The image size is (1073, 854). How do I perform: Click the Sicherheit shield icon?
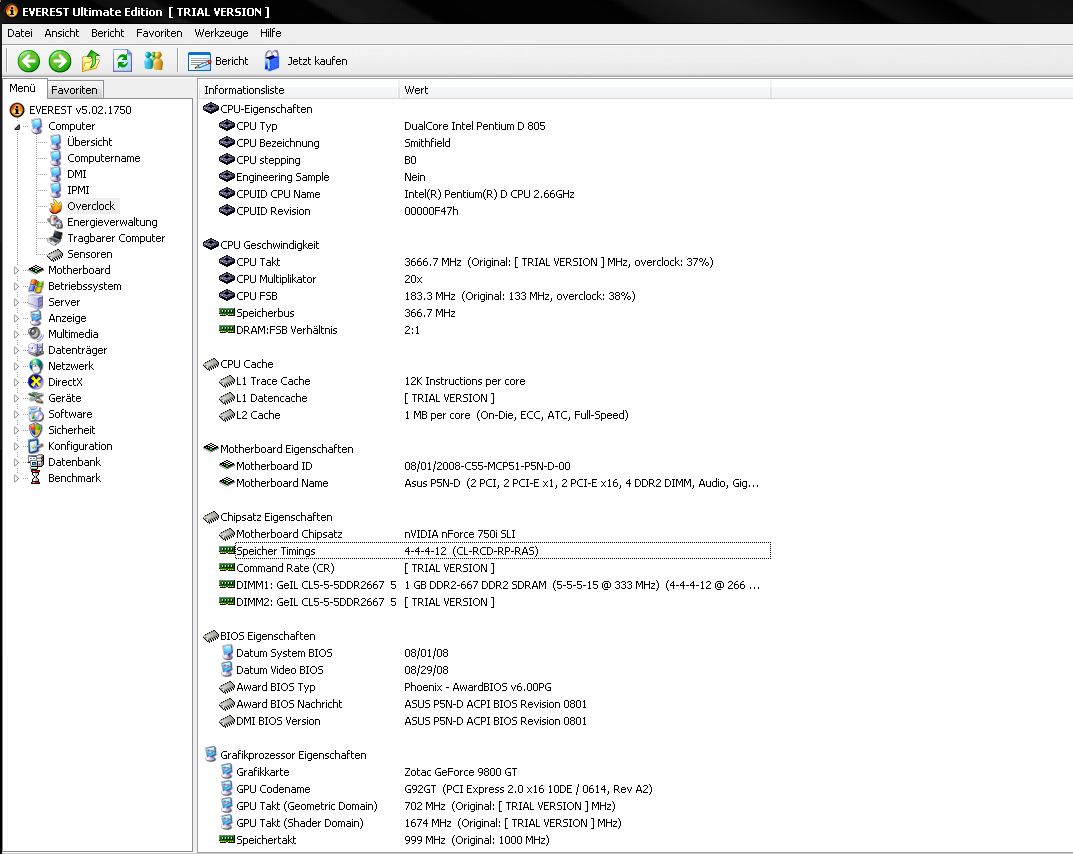coord(36,430)
